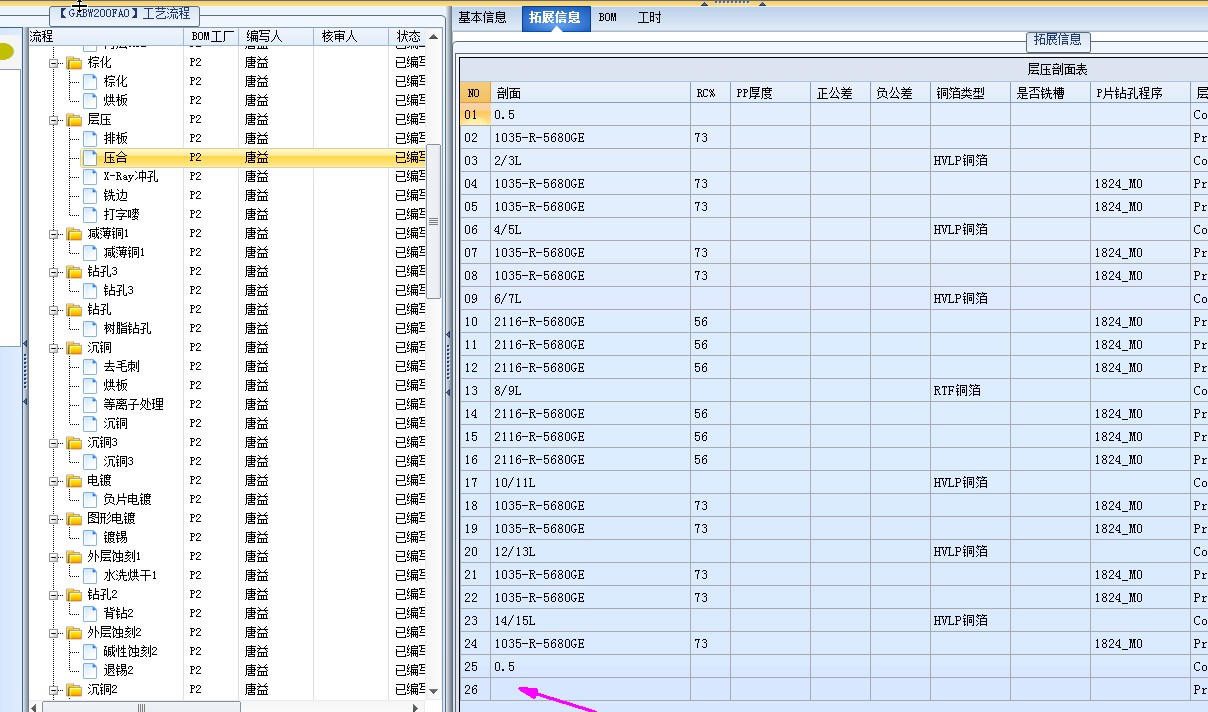The image size is (1208, 712).
Task: Collapse the 图形电镀 folder node
Action: click(x=56, y=518)
